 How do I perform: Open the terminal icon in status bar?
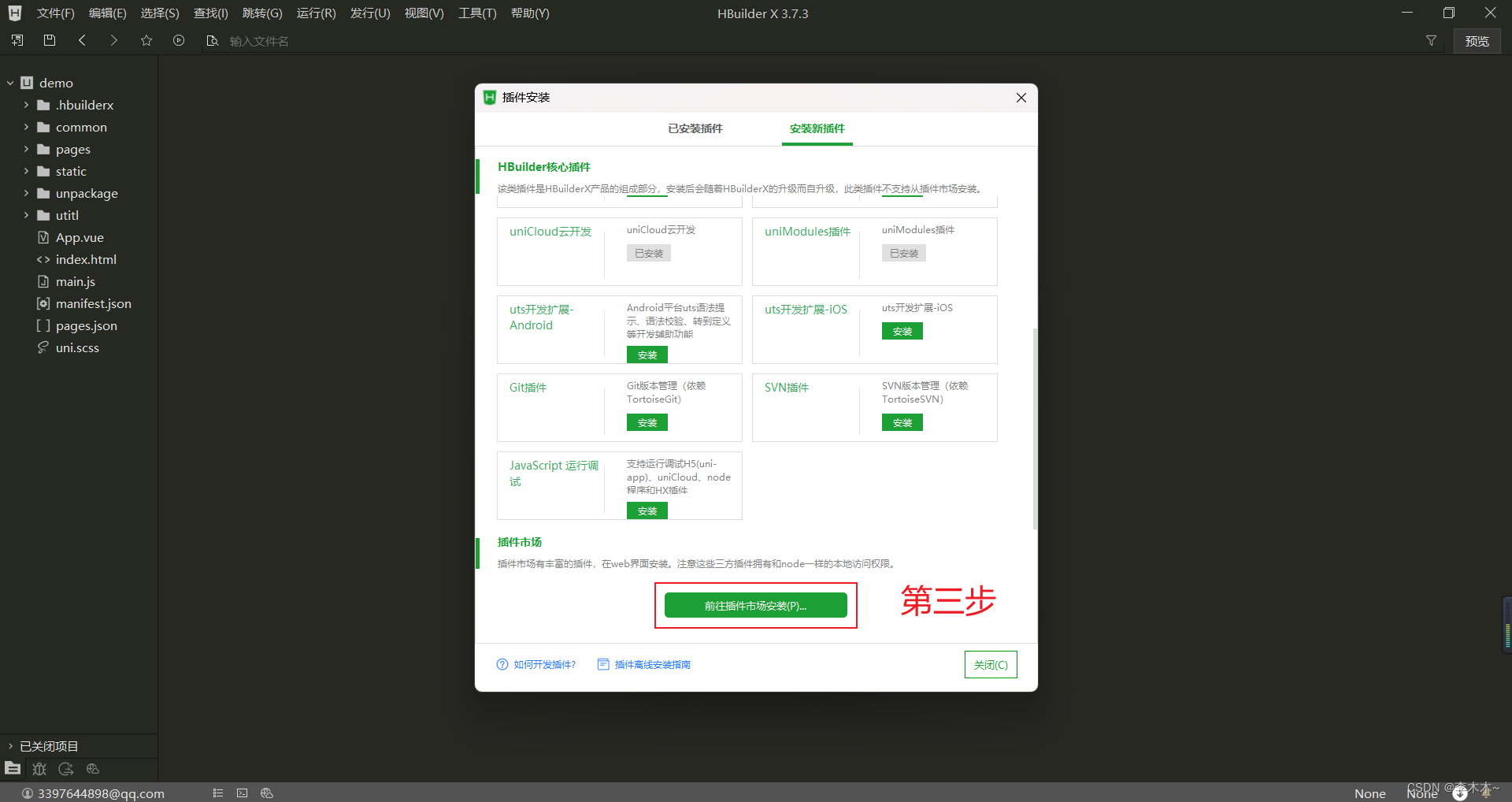click(243, 793)
